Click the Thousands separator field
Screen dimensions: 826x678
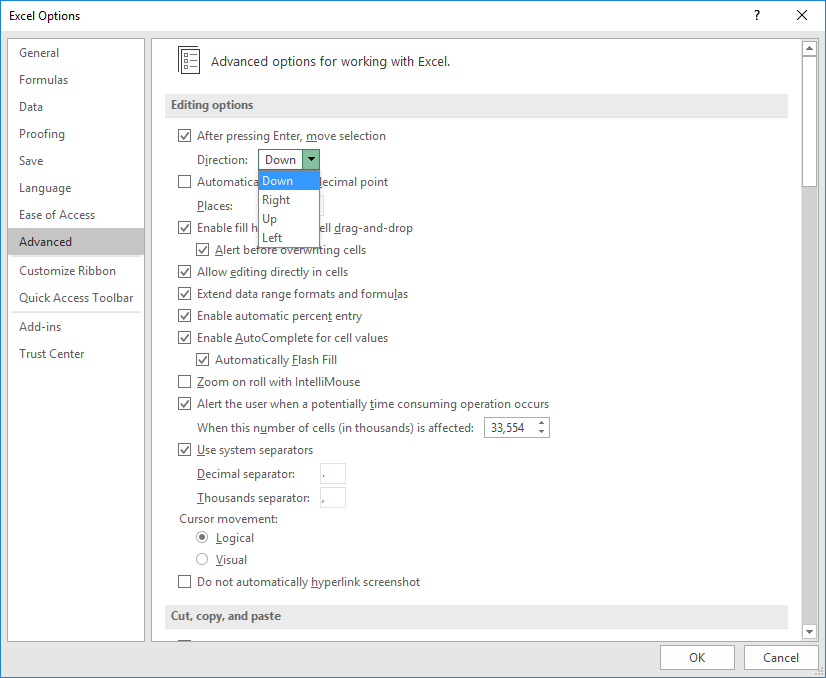332,497
